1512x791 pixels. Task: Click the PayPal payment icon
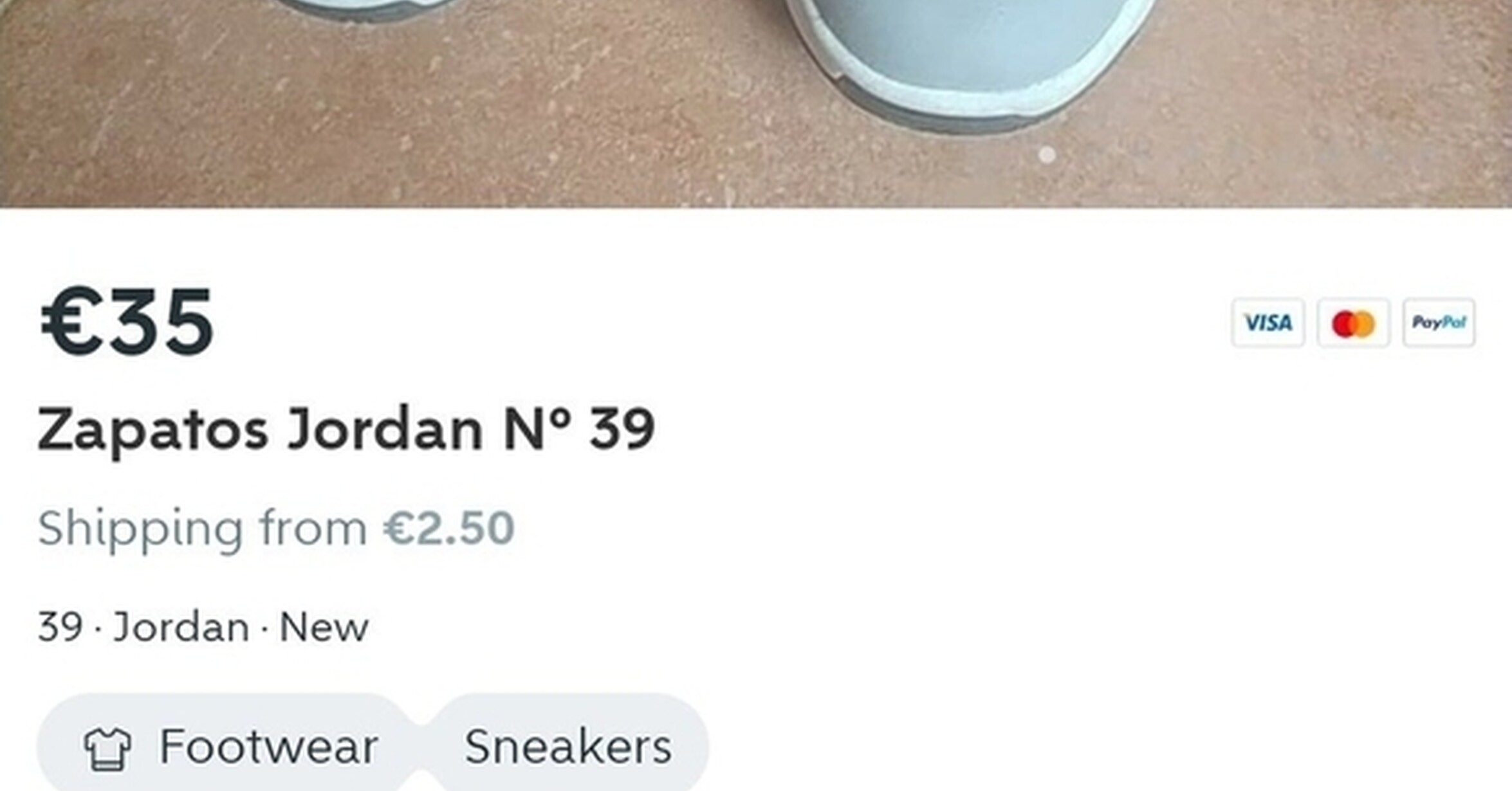click(1439, 322)
